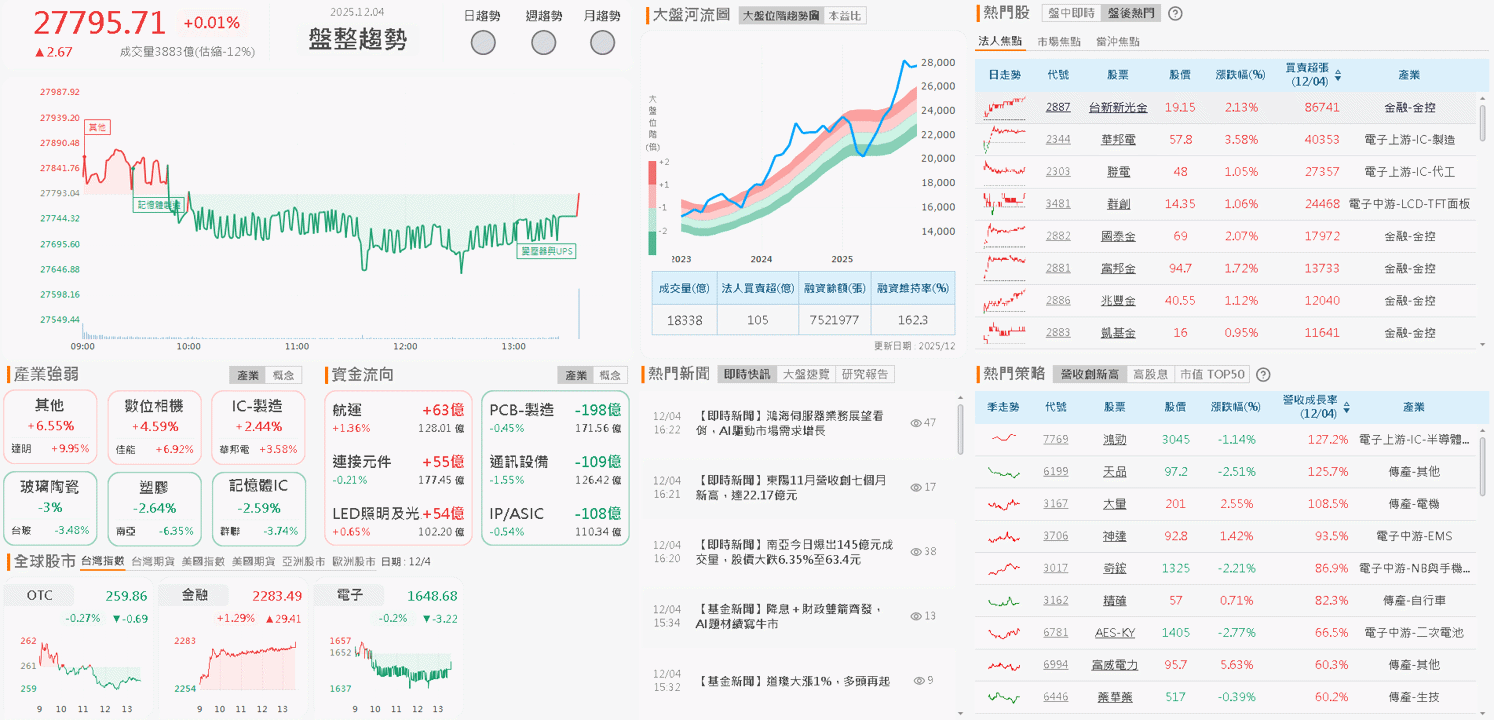Open the 記憶體IC industry card
The image size is (1494, 720).
point(257,509)
